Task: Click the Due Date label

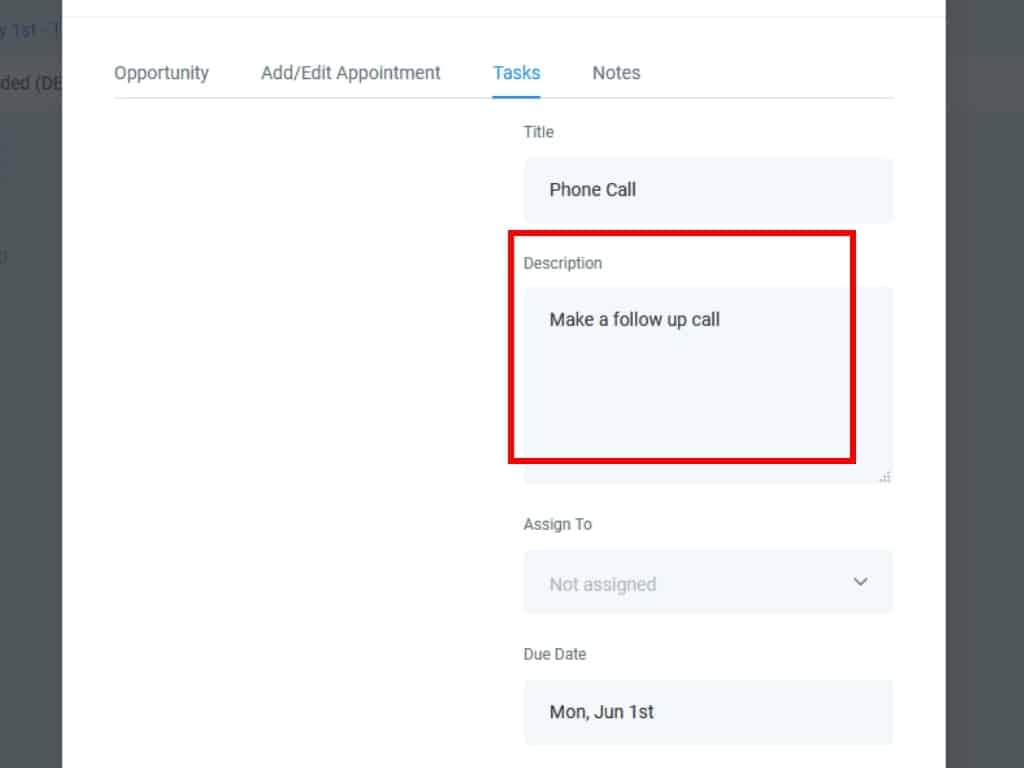Action: 554,654
